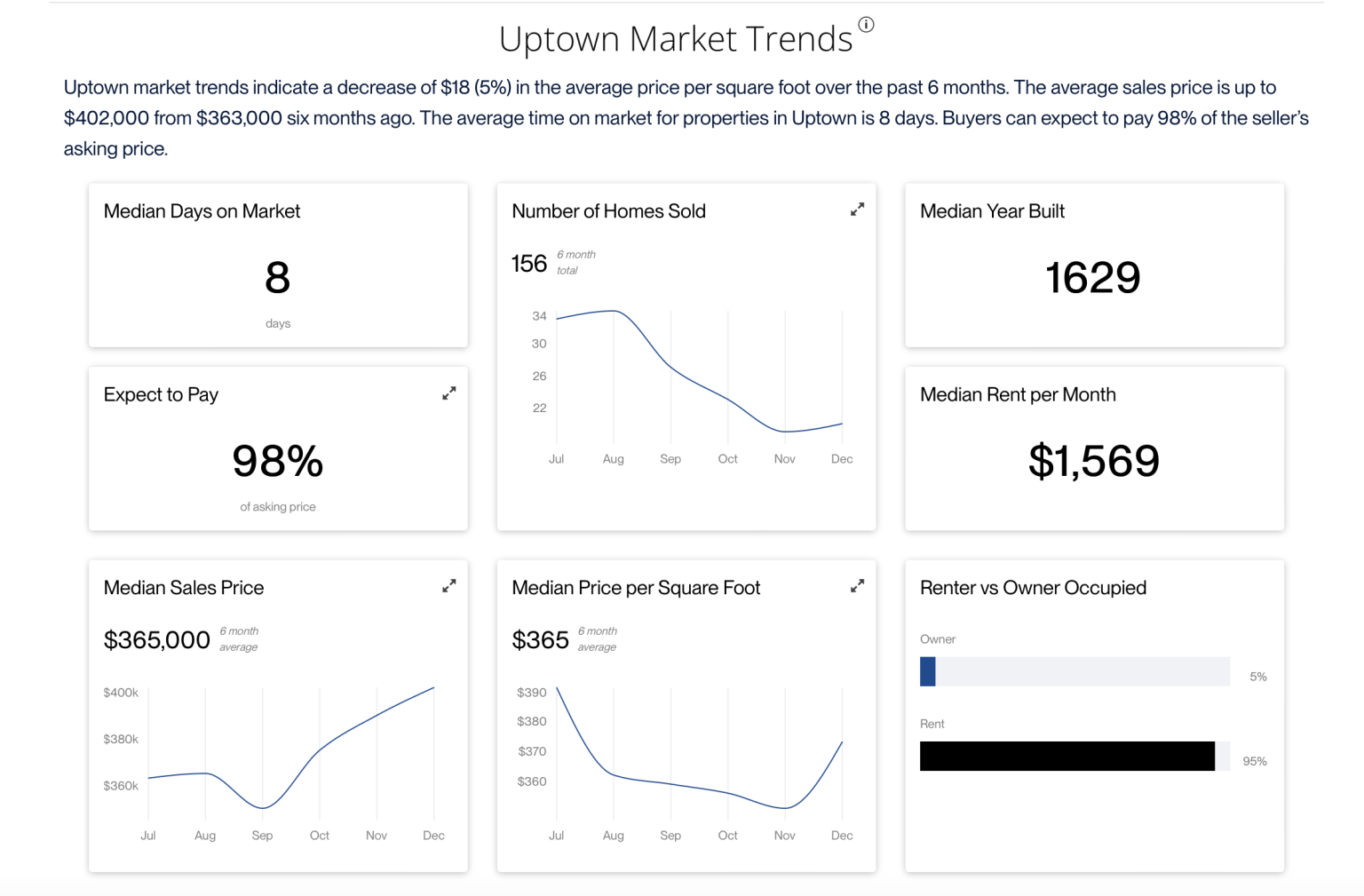Expand the Number of Homes Sold chart
Screen dimensions: 1364x896
tap(857, 210)
